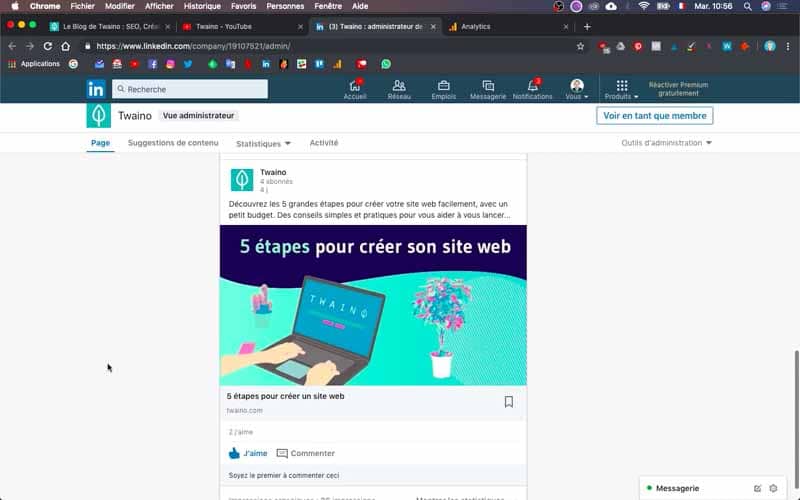Click Soyez le premier à commenter ceci
This screenshot has height=500, width=800.
point(284,476)
